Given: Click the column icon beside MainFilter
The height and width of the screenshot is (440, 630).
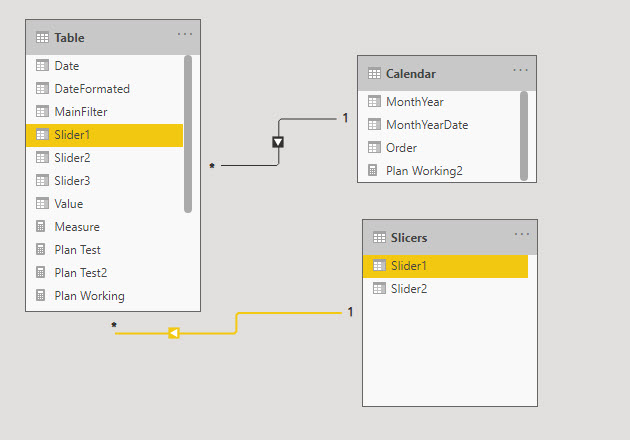Looking at the screenshot, I should pos(42,111).
